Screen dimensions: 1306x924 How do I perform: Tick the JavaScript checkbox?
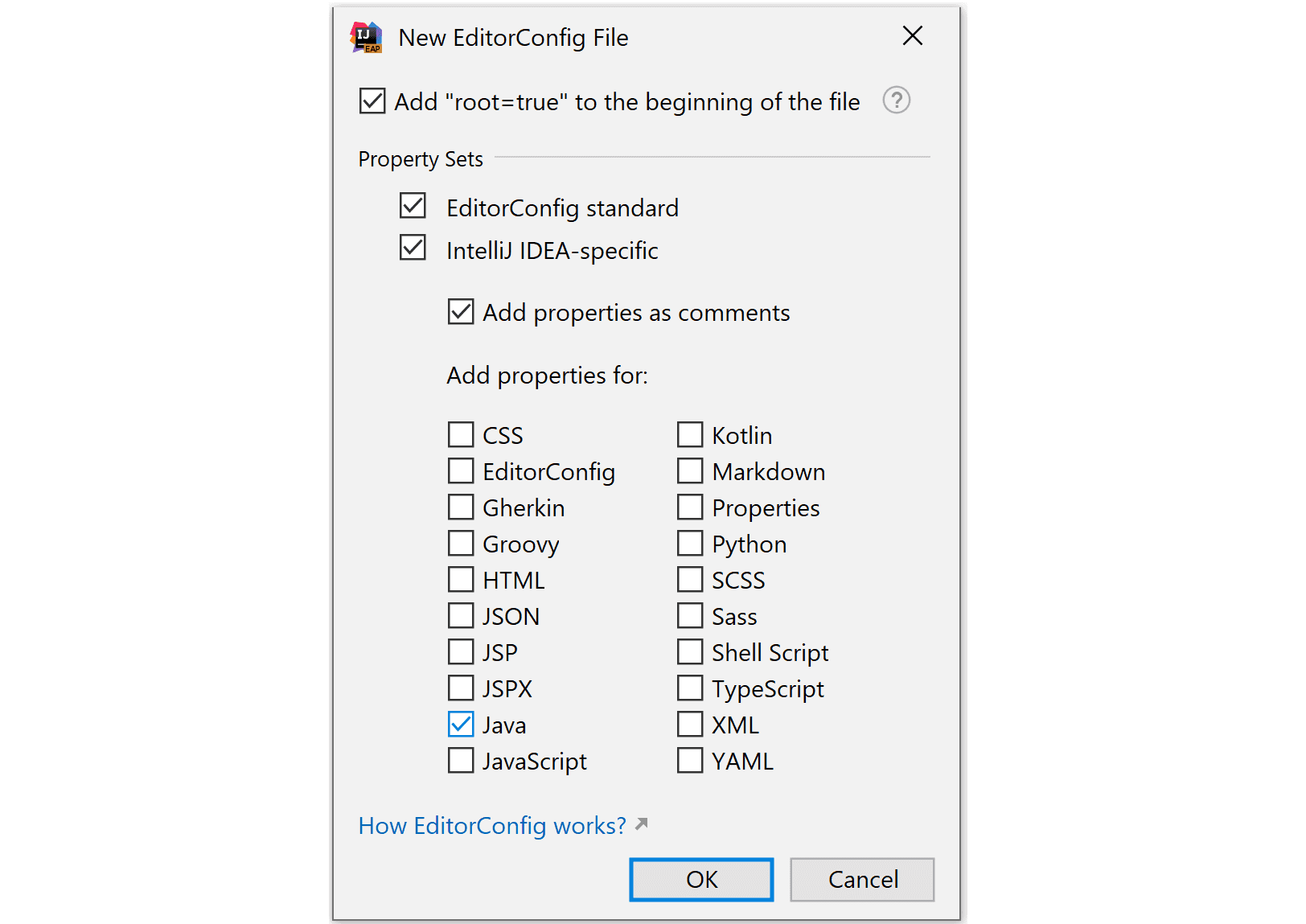click(461, 761)
